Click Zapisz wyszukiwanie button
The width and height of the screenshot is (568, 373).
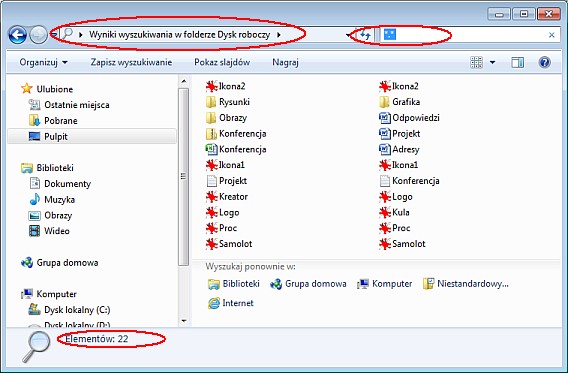pos(131,62)
